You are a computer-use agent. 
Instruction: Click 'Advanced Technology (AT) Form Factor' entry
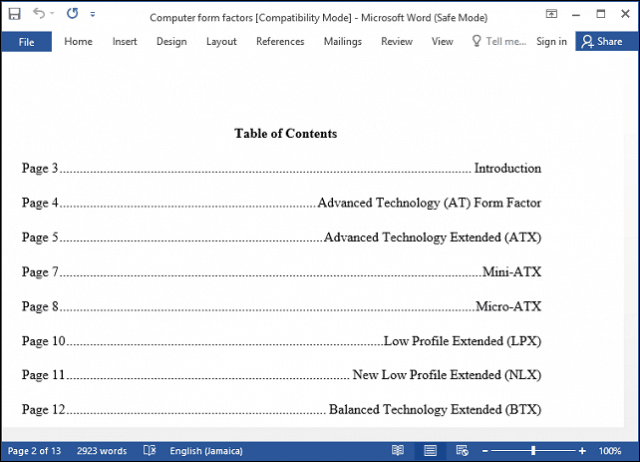click(x=429, y=203)
